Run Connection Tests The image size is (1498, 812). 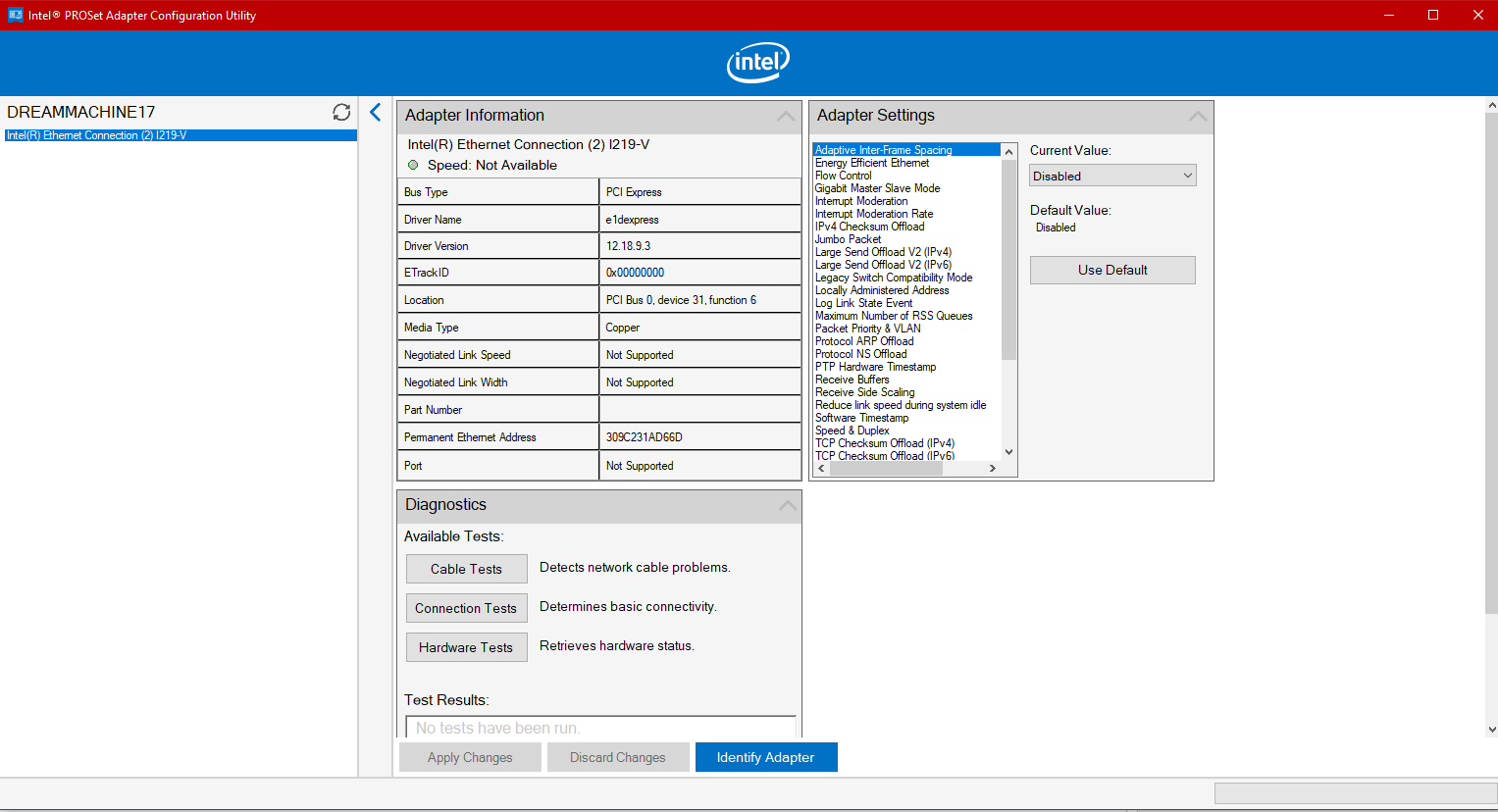[466, 608]
